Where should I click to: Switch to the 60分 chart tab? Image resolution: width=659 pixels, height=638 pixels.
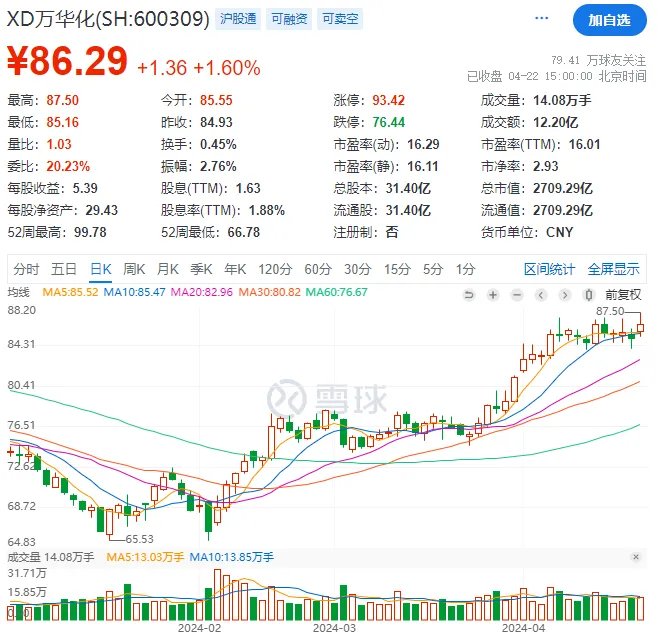(318, 269)
